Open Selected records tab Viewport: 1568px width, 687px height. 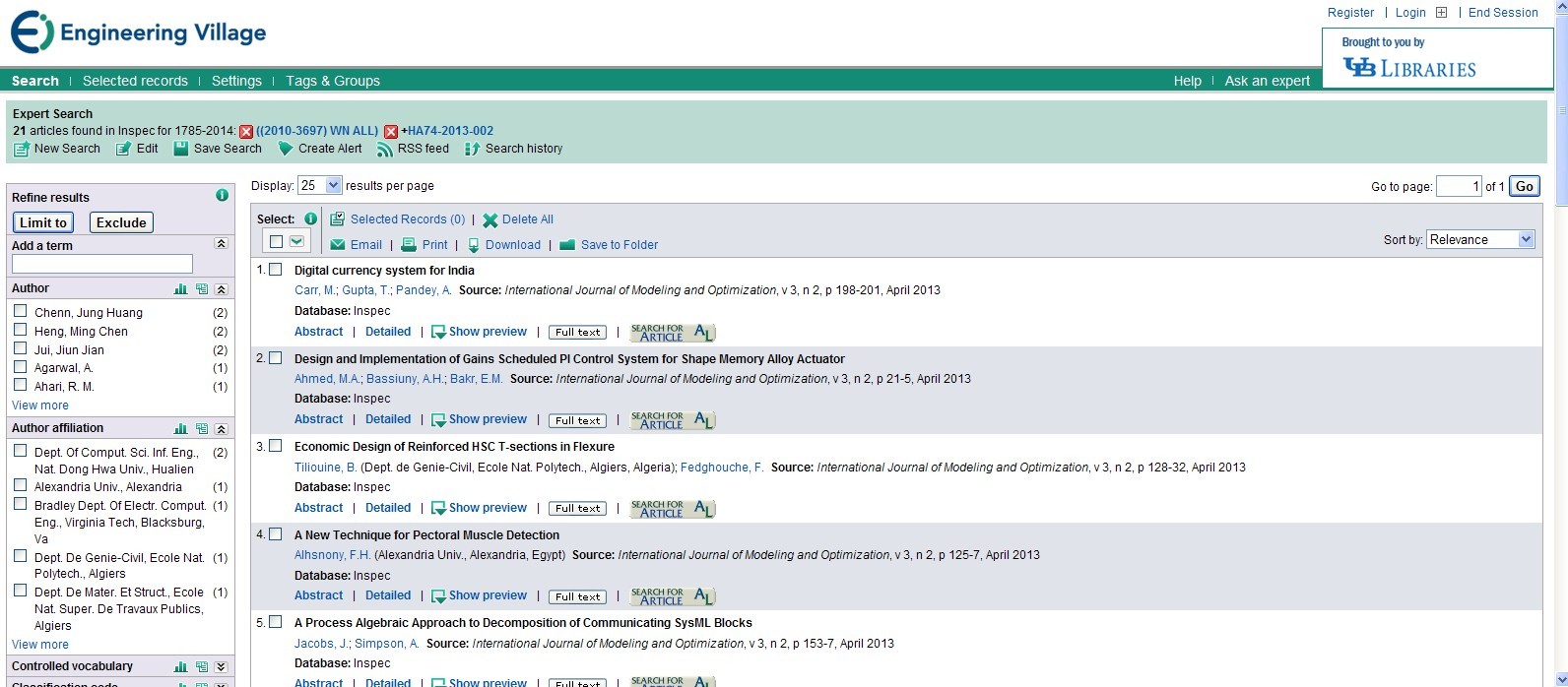click(x=135, y=81)
